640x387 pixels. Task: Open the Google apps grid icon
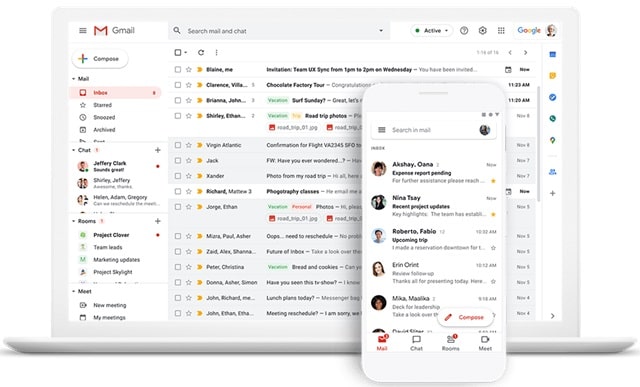(x=501, y=31)
